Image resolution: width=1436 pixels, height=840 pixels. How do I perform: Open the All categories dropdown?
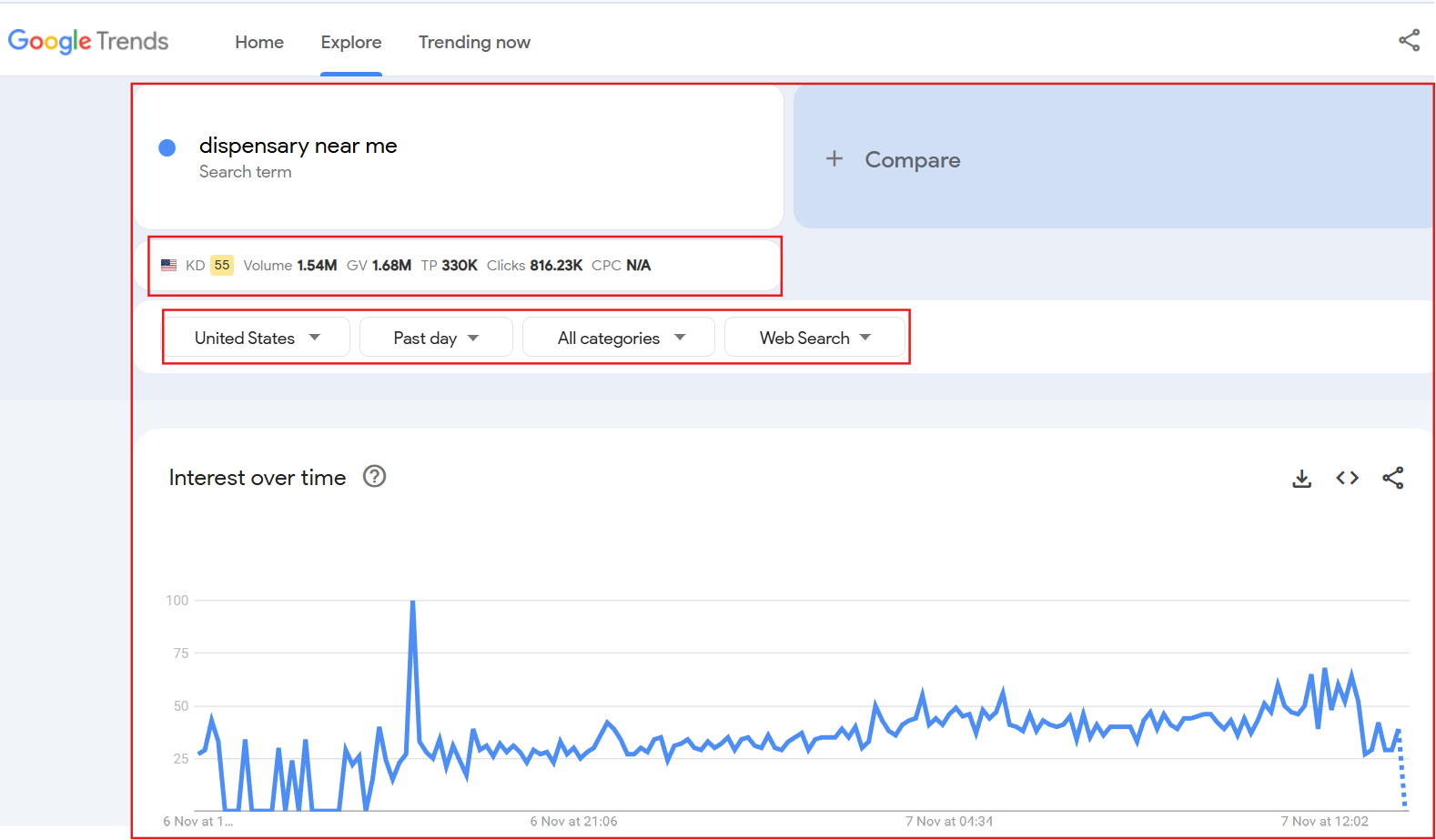tap(619, 338)
